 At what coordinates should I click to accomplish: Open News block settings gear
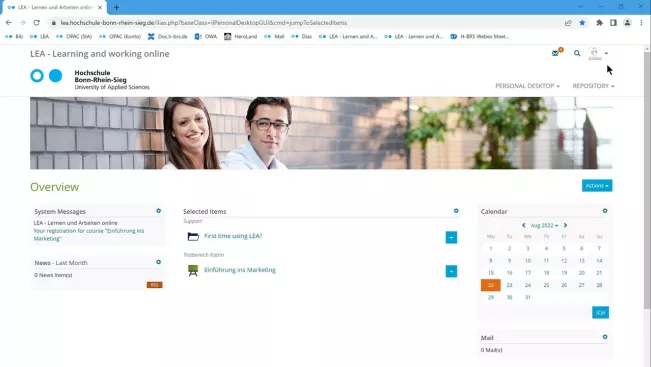point(159,262)
